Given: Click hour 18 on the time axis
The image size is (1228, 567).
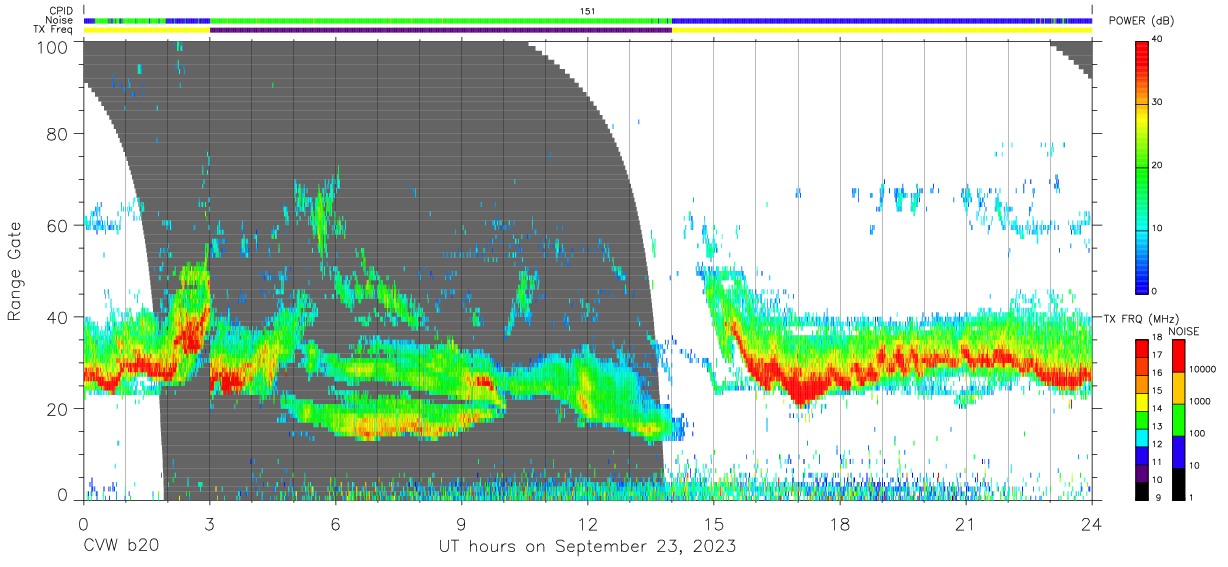Looking at the screenshot, I should 840,523.
